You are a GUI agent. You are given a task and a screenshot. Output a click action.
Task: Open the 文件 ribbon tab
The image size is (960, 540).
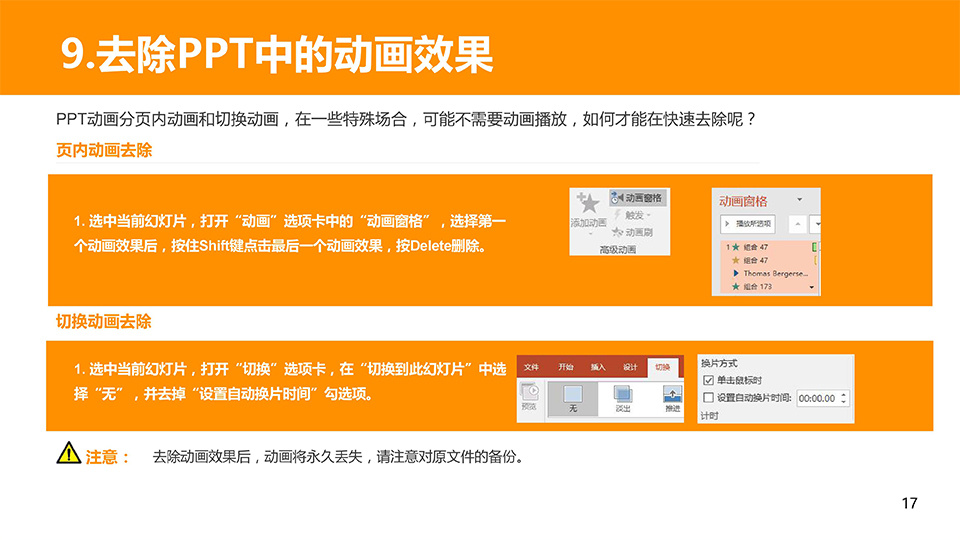[532, 367]
